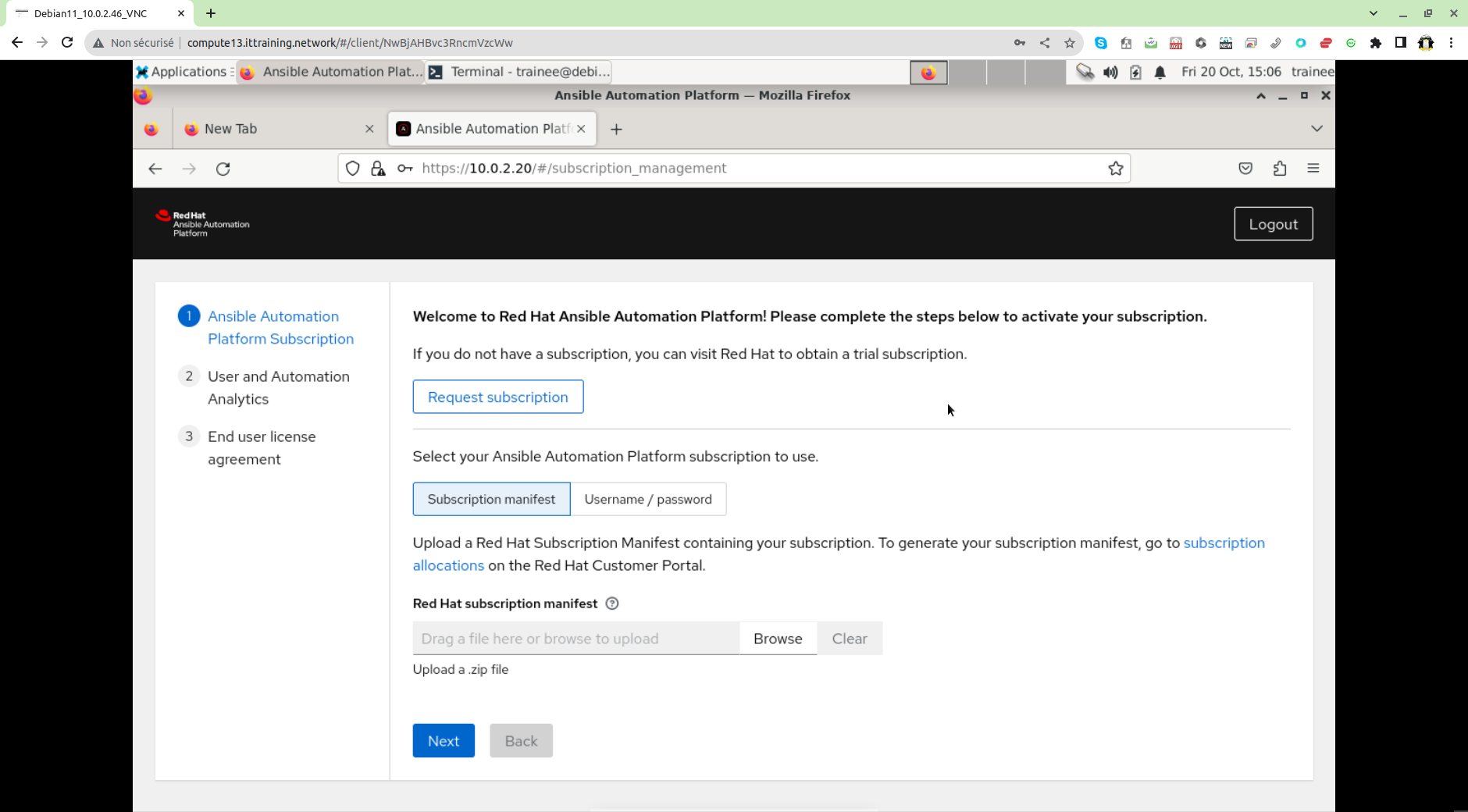Open Firefox extensions puzzle icon
The width and height of the screenshot is (1468, 812).
click(1280, 169)
